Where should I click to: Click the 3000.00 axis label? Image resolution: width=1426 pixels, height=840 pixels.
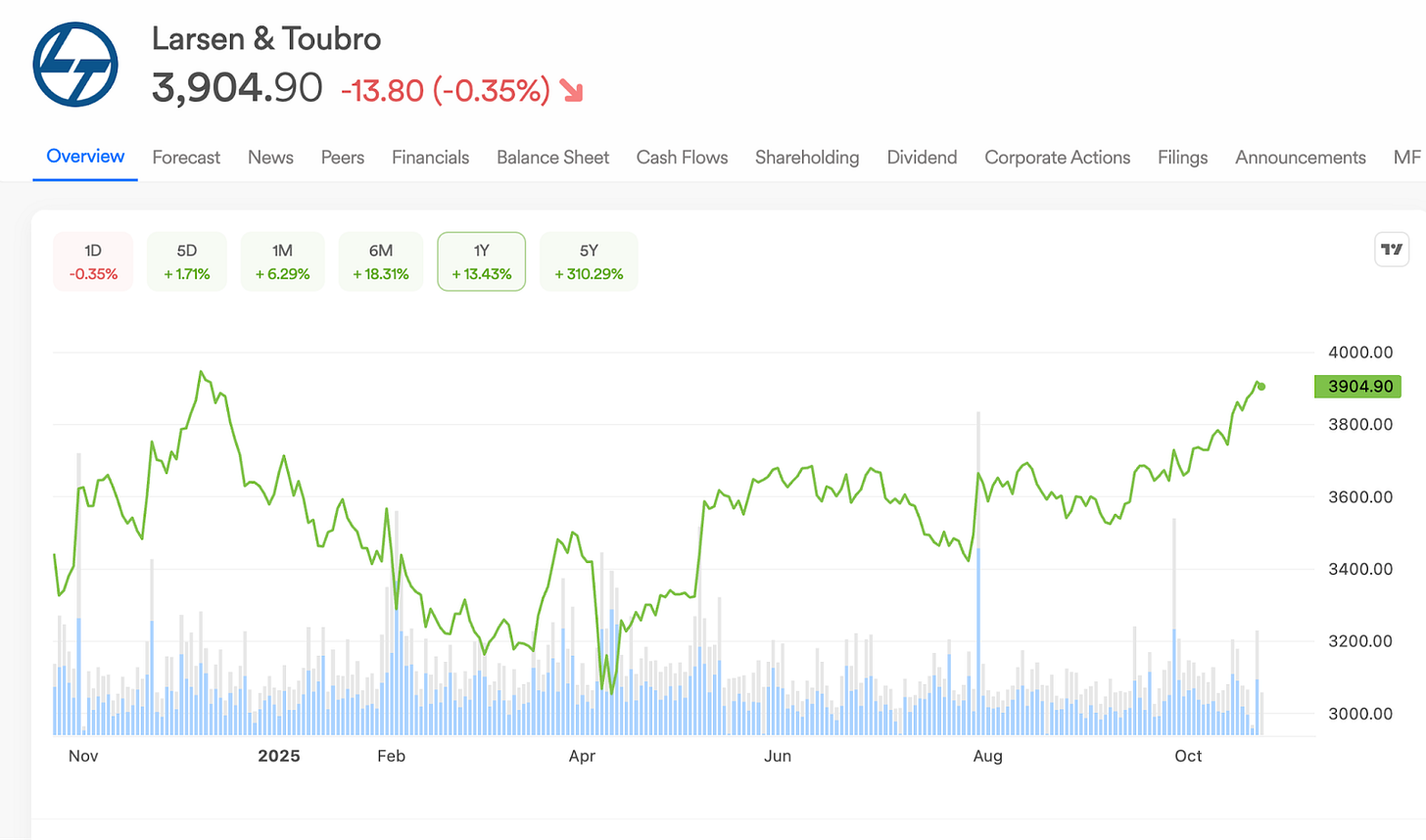[x=1360, y=714]
